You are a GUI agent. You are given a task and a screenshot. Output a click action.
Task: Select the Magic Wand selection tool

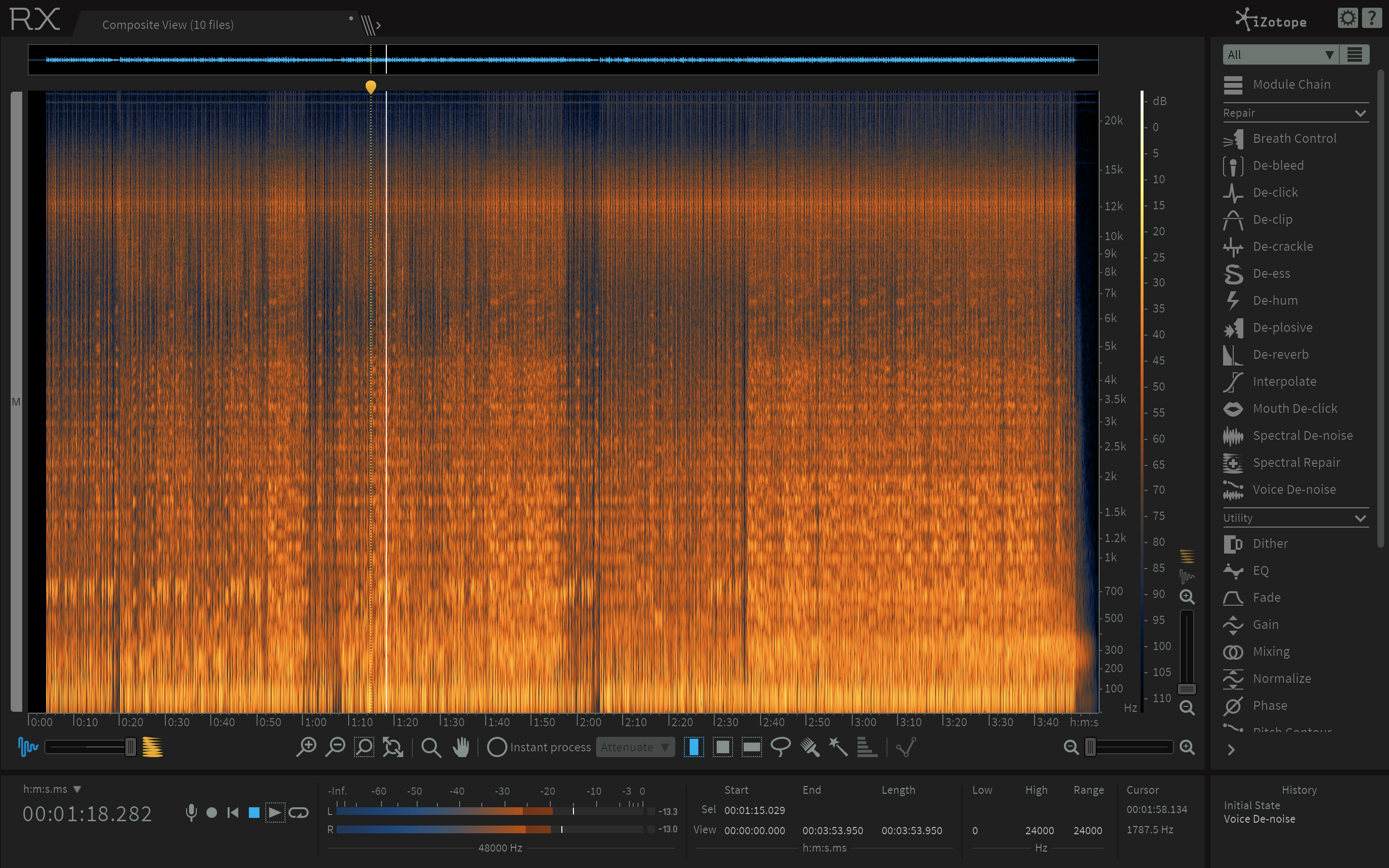pos(838,747)
